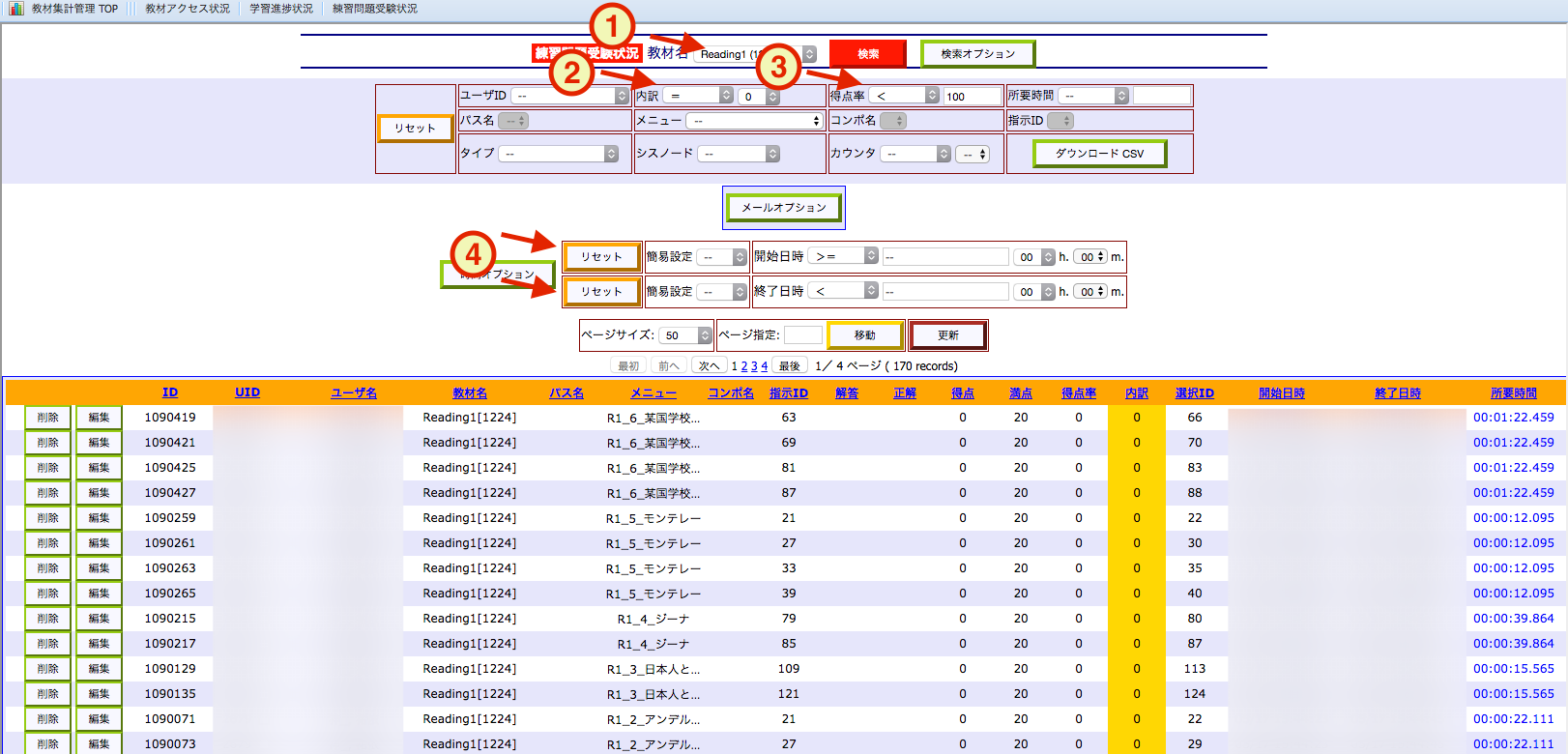The width and height of the screenshot is (1568, 754).
Task: Click 削除 for row 1090419
Action: [47, 418]
